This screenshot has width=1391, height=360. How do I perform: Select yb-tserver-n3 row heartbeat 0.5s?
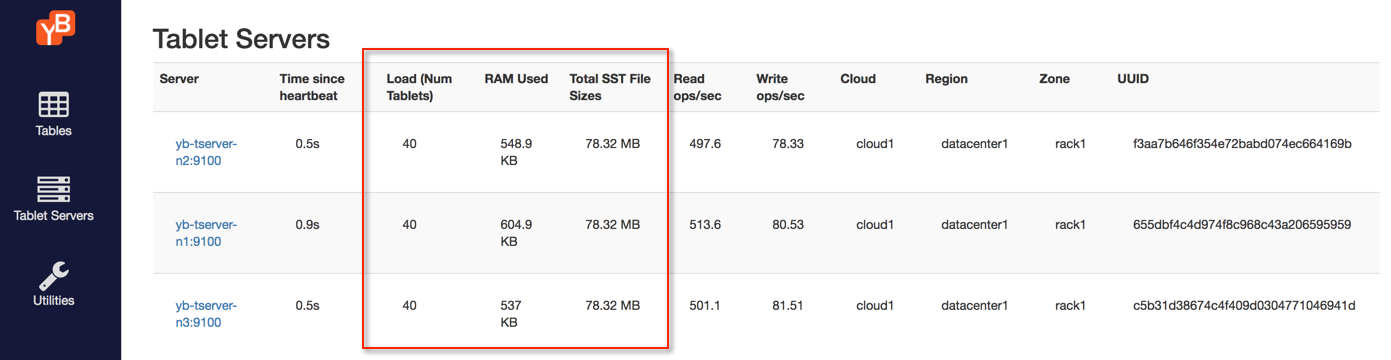pos(307,306)
